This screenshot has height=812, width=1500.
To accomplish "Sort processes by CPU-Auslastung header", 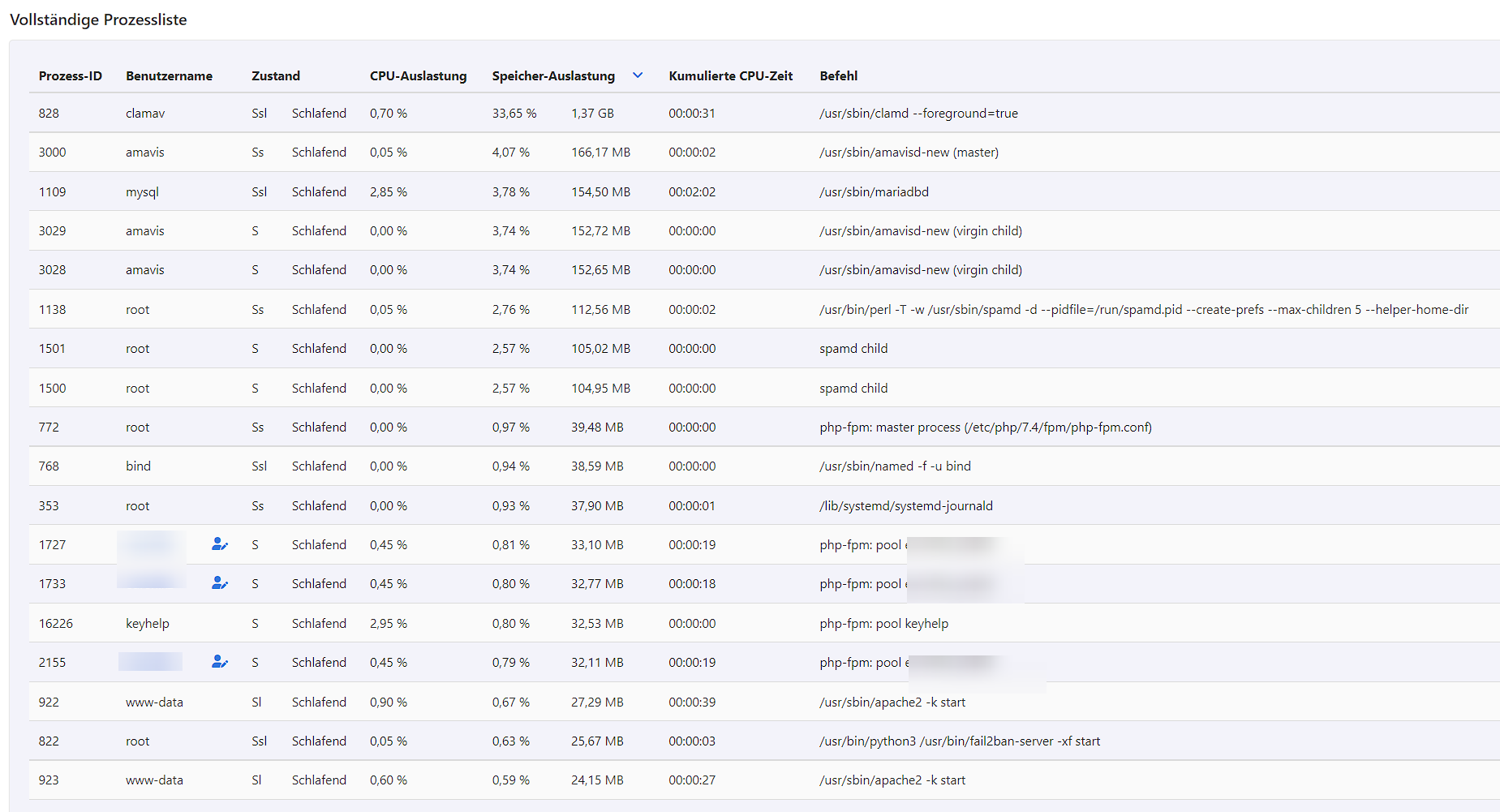I will pos(418,76).
